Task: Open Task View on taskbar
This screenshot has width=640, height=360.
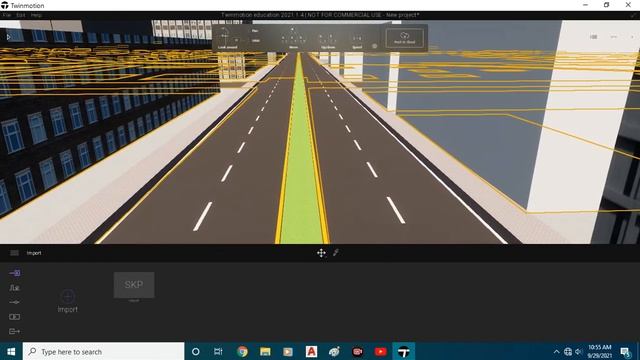Action: pyautogui.click(x=218, y=351)
